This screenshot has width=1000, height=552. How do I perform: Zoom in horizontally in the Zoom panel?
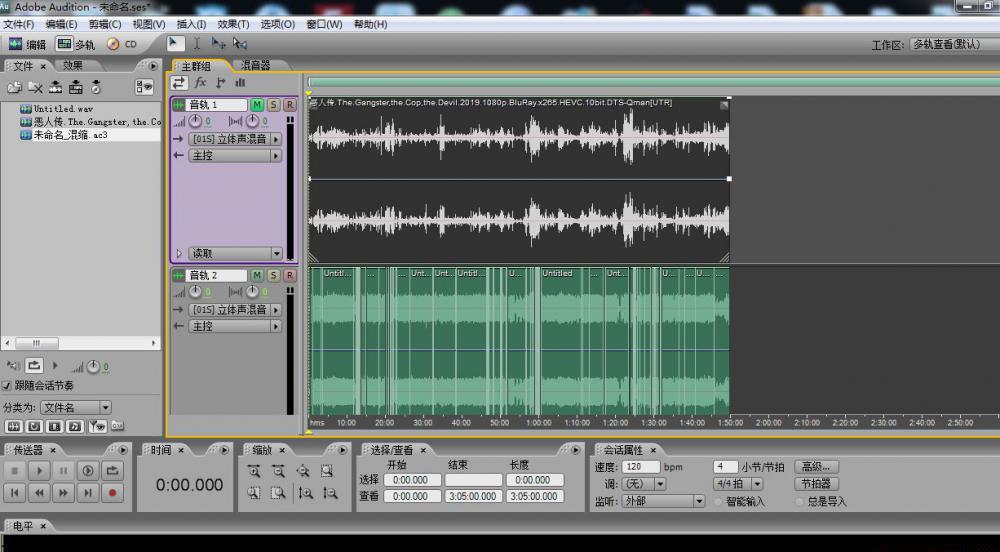tap(254, 471)
